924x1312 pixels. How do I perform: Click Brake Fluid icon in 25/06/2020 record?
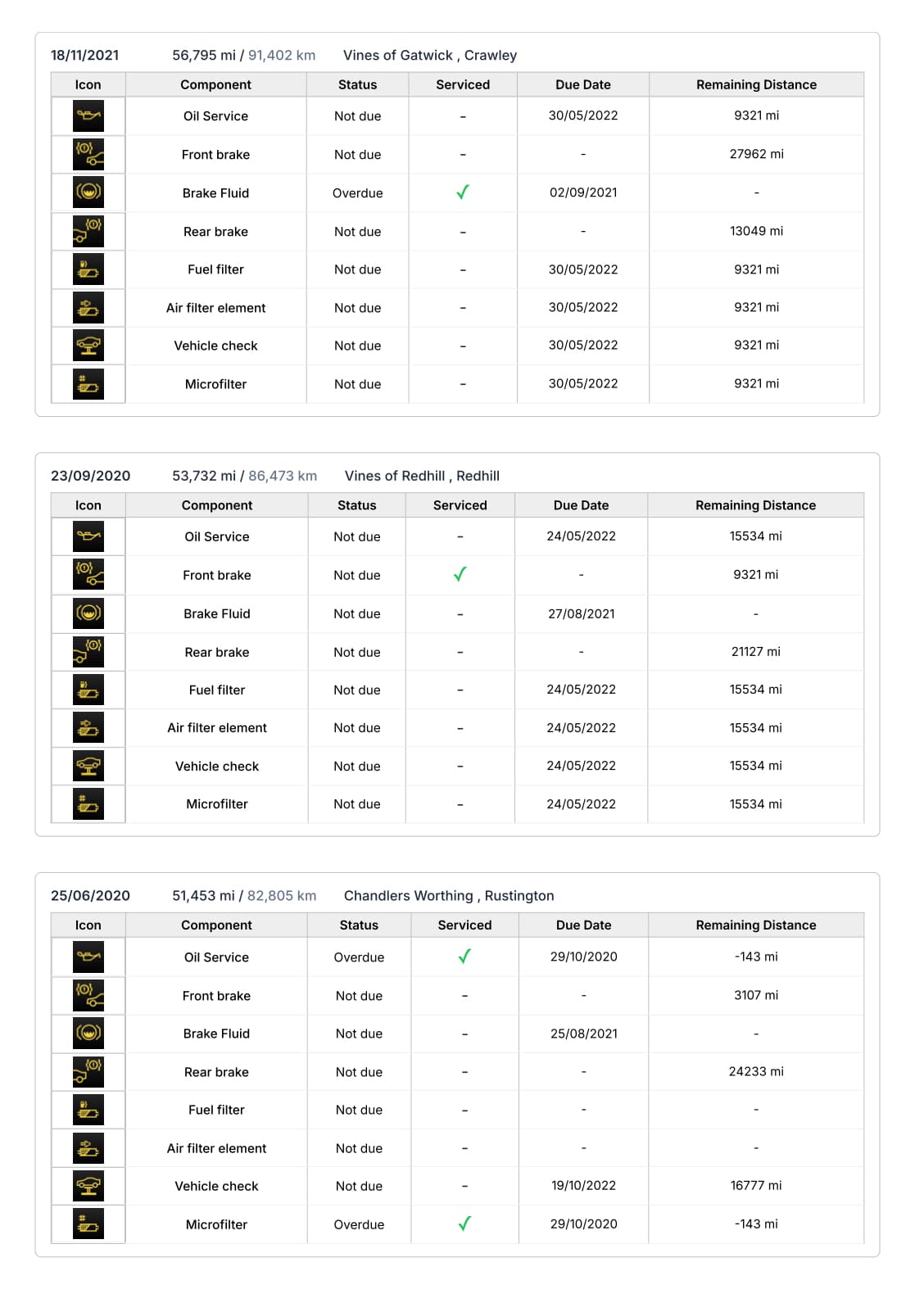click(88, 1034)
